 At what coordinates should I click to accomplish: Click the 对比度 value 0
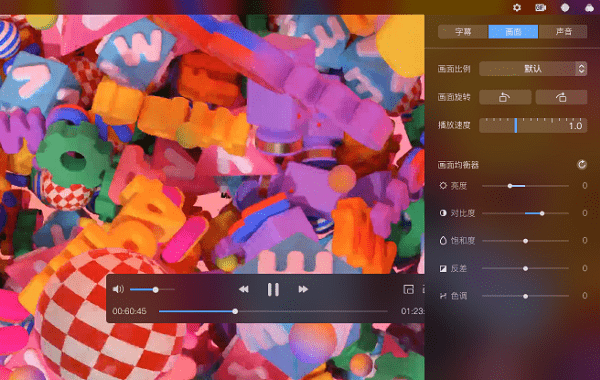tap(585, 213)
